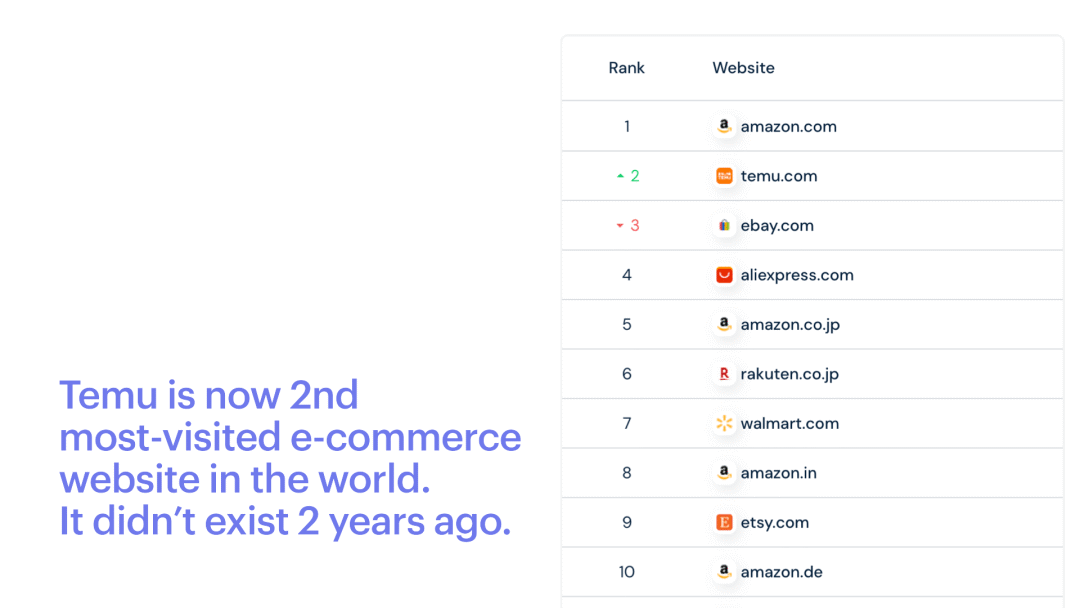The width and height of the screenshot is (1080, 608).
Task: Click the orange Temu logo icon
Action: [724, 176]
